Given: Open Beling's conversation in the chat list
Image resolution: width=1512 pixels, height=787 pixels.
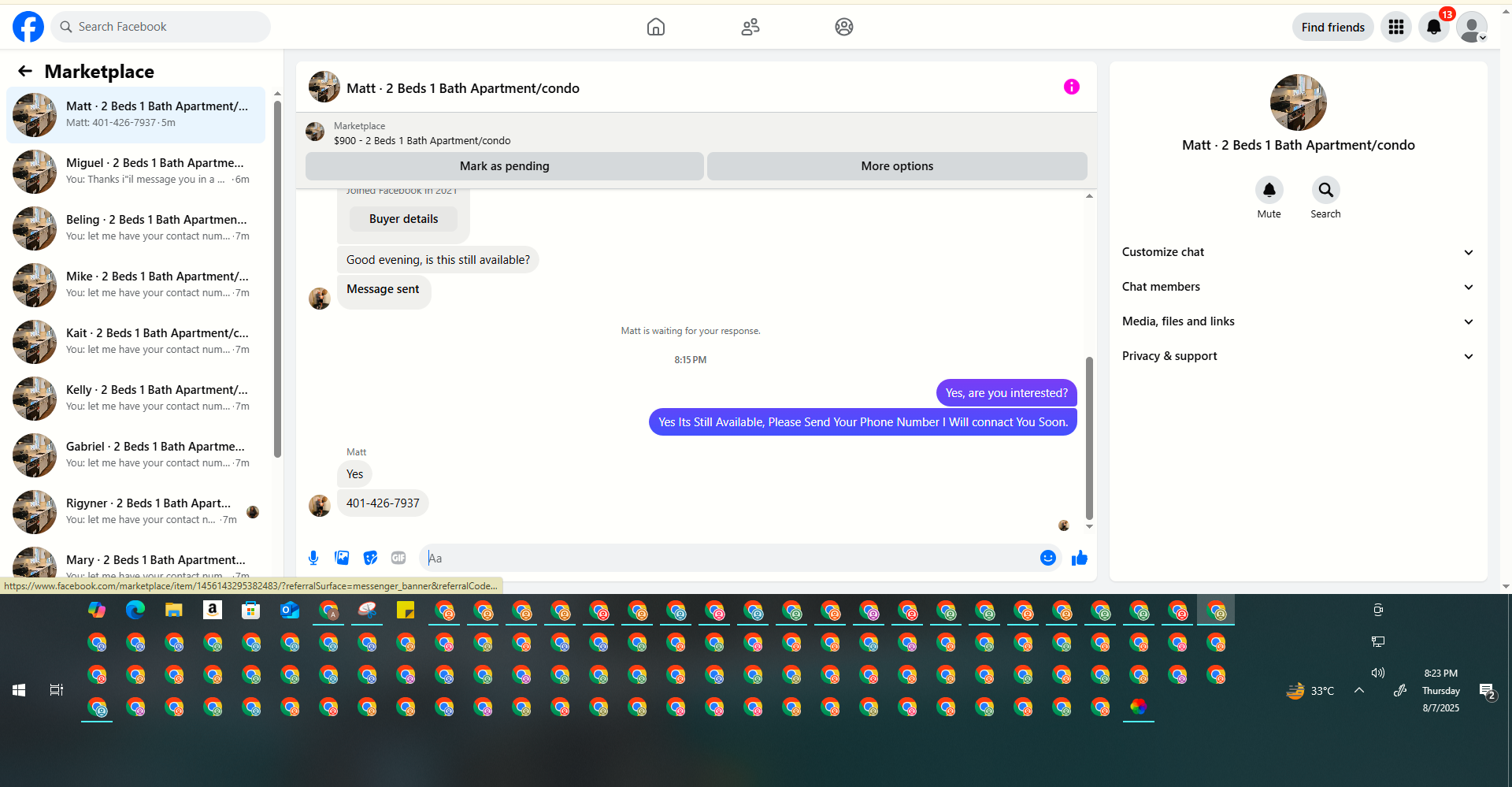Looking at the screenshot, I should (135, 228).
